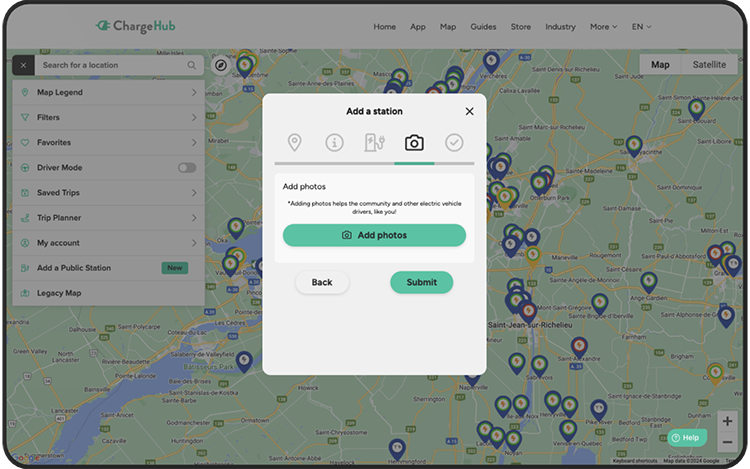
Task: Click the Filters funnel icon
Action: tap(25, 117)
